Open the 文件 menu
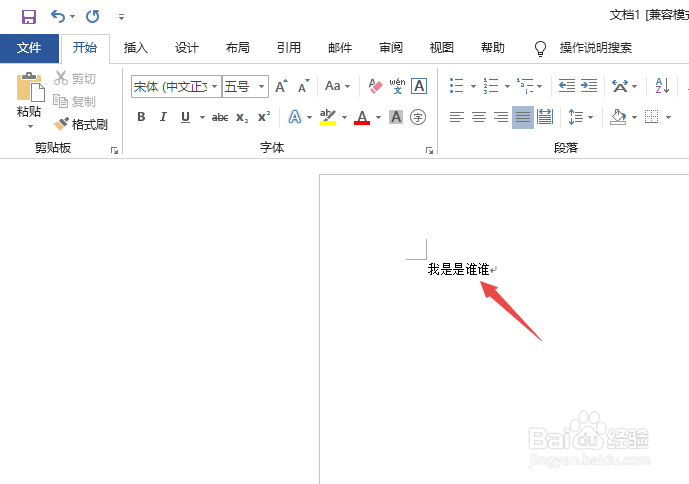Screen dimensions: 689x484 pyautogui.click(x=29, y=47)
